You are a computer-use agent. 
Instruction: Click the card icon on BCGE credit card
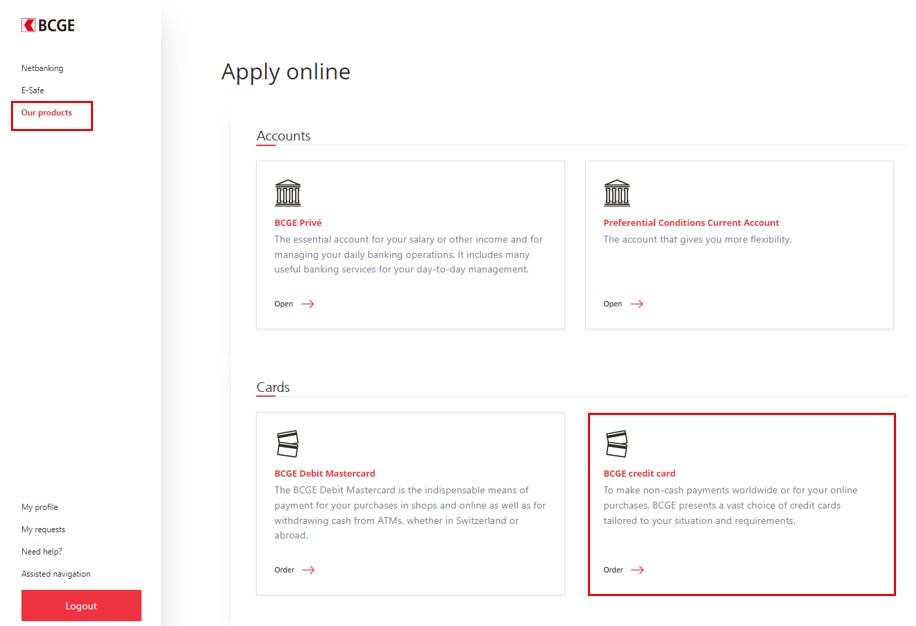(617, 444)
